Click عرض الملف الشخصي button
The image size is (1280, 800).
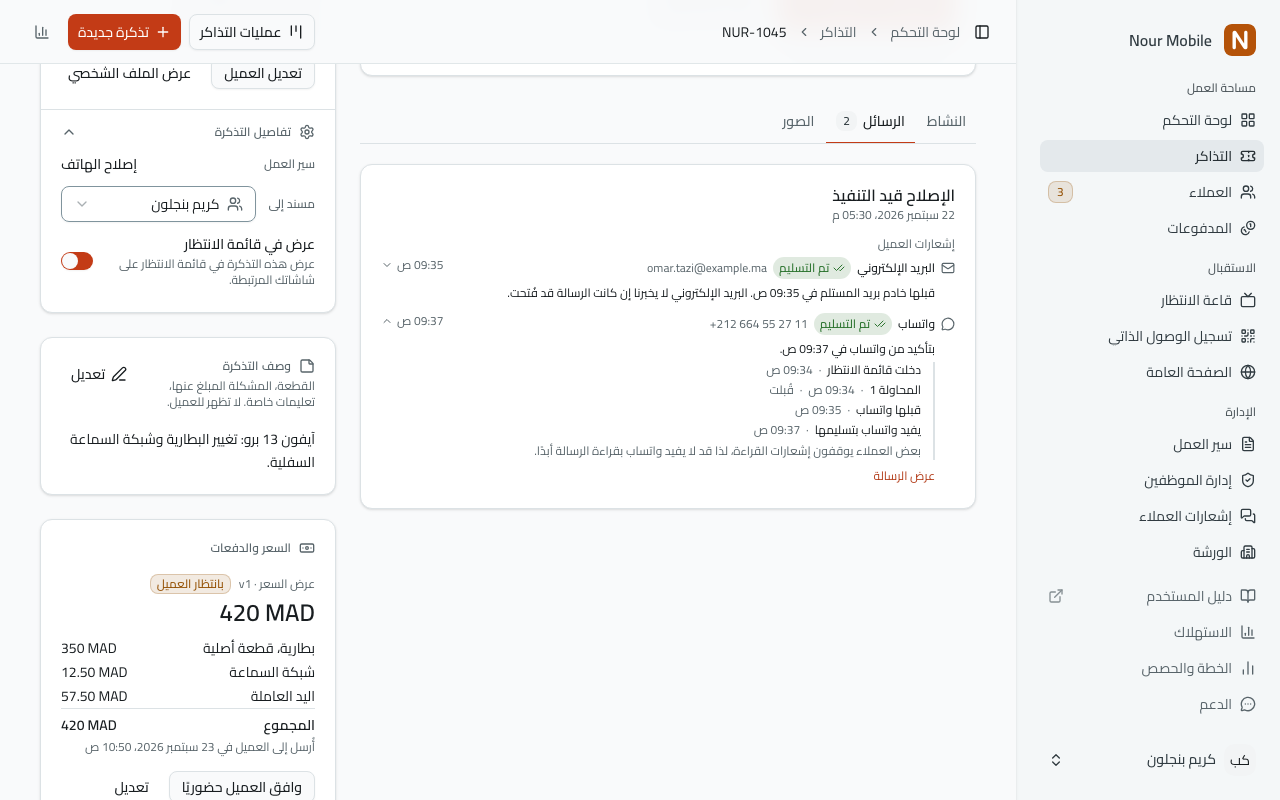130,73
